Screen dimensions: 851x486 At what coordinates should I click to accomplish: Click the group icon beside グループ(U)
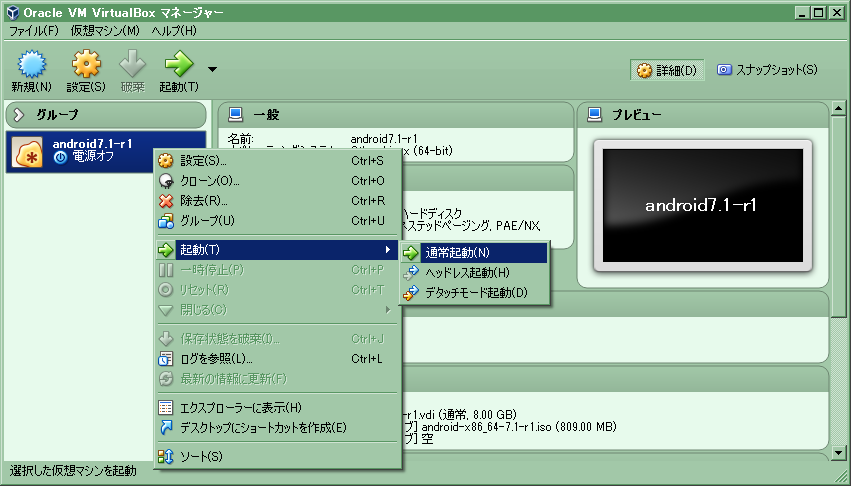pyautogui.click(x=166, y=221)
